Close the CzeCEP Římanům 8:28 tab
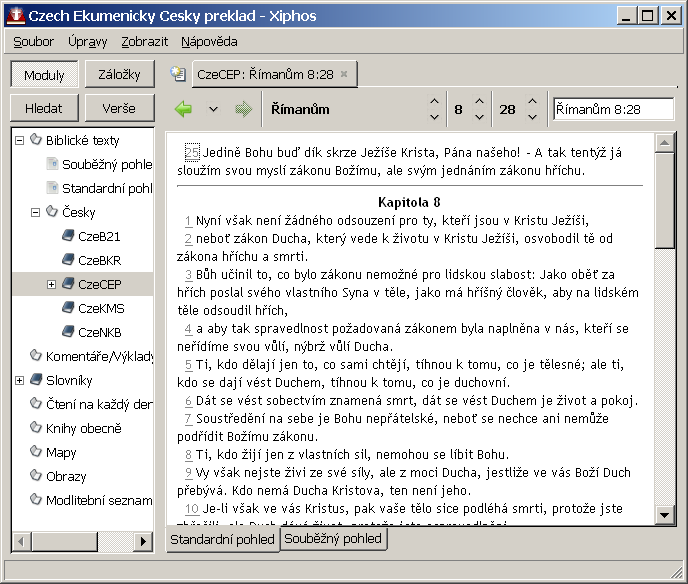 (344, 74)
